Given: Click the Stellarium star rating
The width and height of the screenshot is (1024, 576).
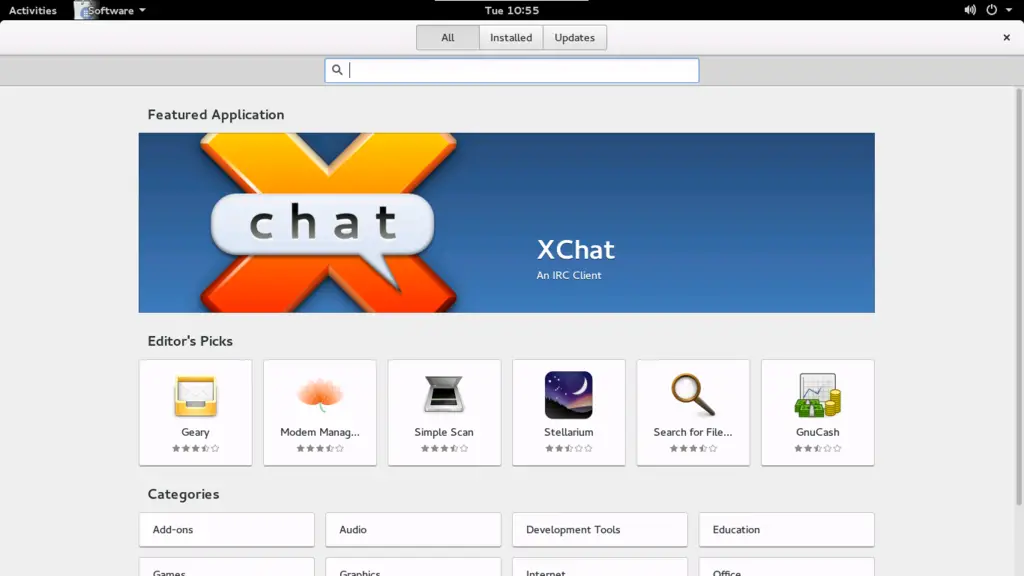Looking at the screenshot, I should 569,449.
